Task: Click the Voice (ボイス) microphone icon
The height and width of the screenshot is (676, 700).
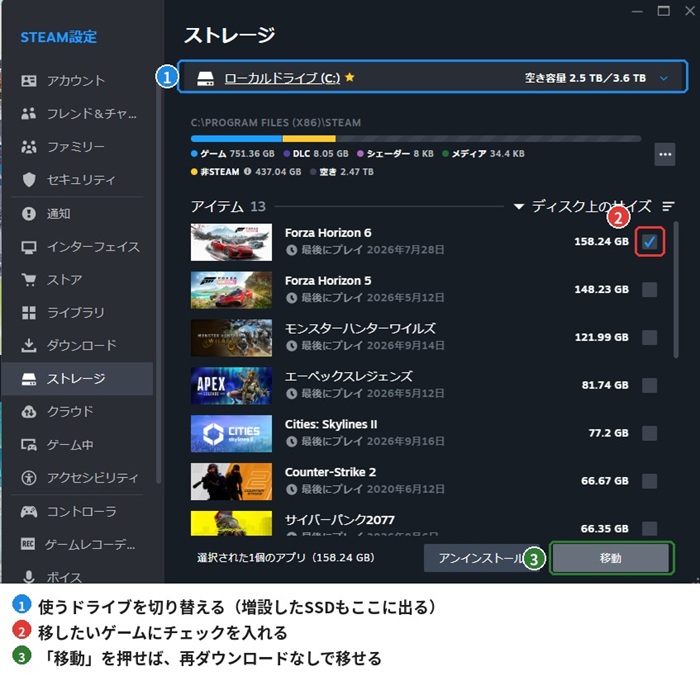Action: [x=29, y=576]
